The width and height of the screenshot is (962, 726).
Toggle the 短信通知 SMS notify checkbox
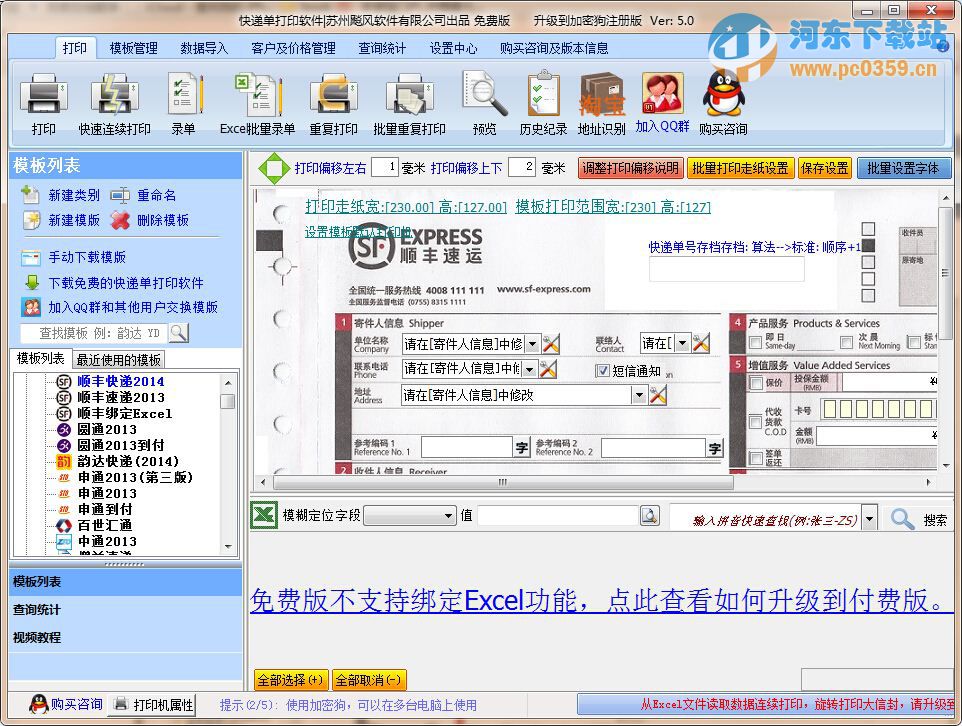click(x=602, y=371)
